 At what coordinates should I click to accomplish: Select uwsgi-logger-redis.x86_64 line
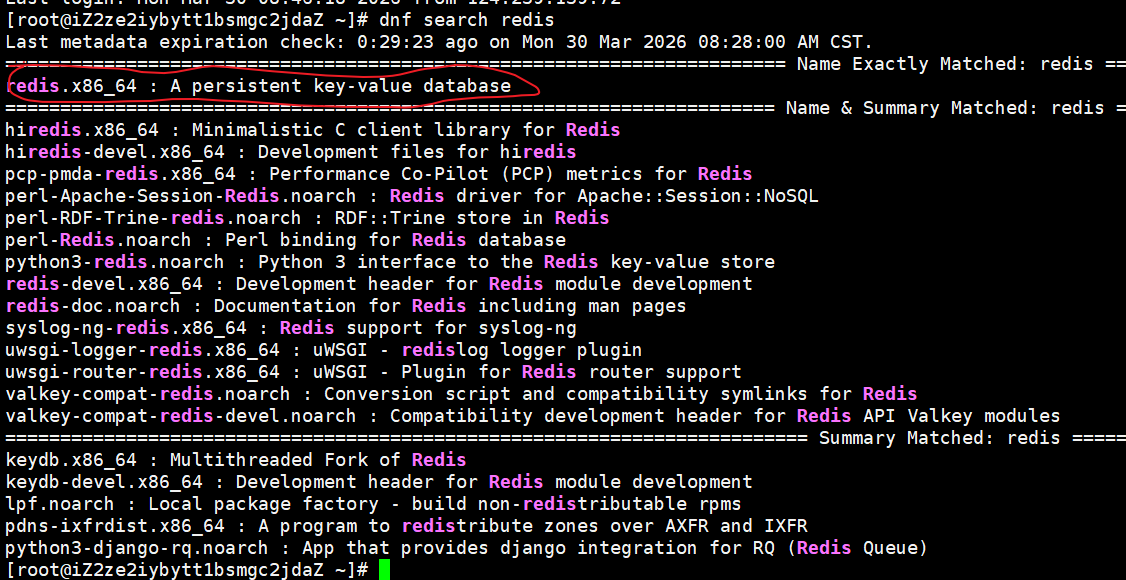323,350
